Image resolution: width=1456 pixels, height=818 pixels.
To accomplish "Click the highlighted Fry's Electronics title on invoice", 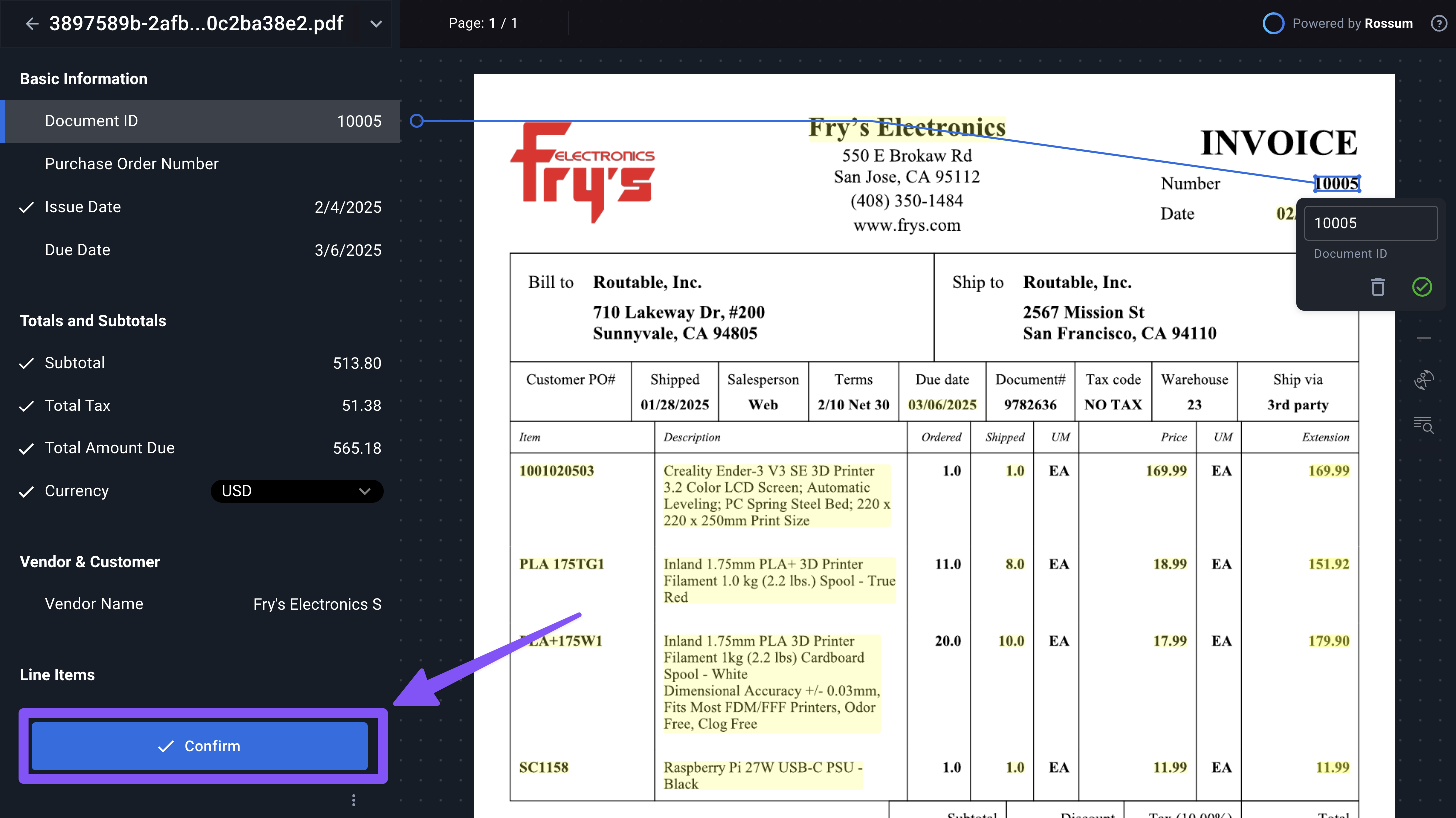I will pyautogui.click(x=907, y=128).
